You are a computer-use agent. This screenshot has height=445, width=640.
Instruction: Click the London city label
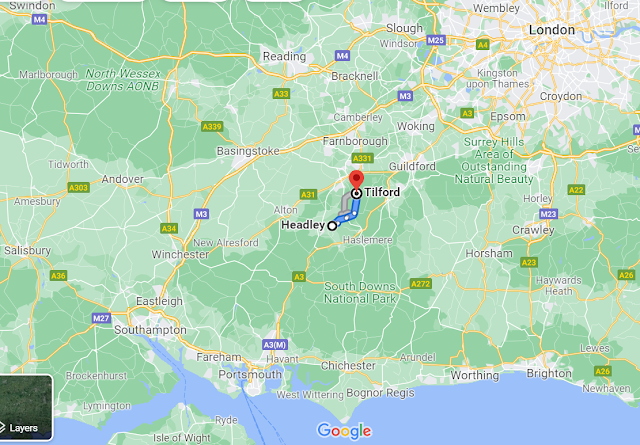click(552, 30)
